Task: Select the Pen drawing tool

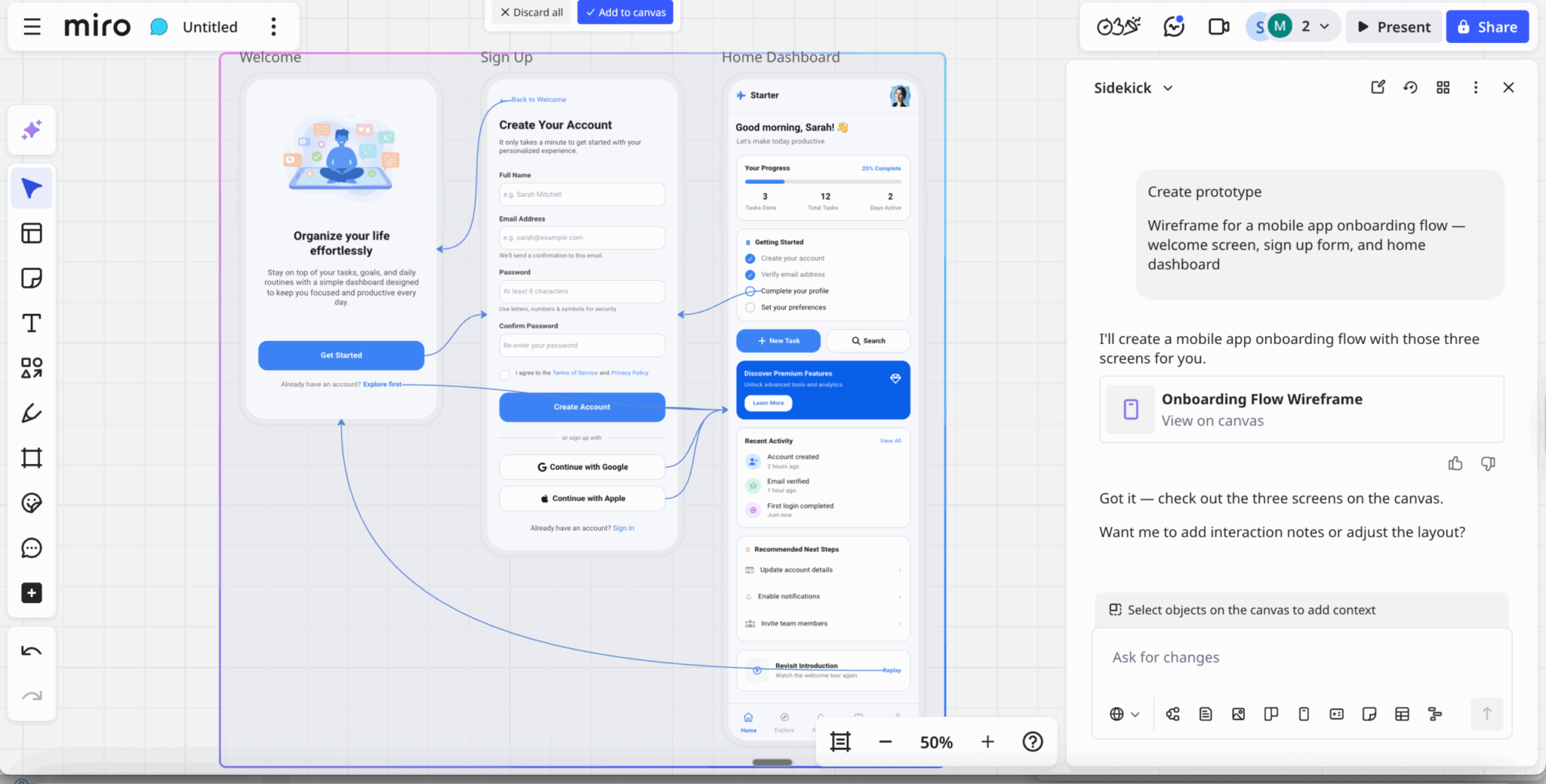Action: pos(32,413)
